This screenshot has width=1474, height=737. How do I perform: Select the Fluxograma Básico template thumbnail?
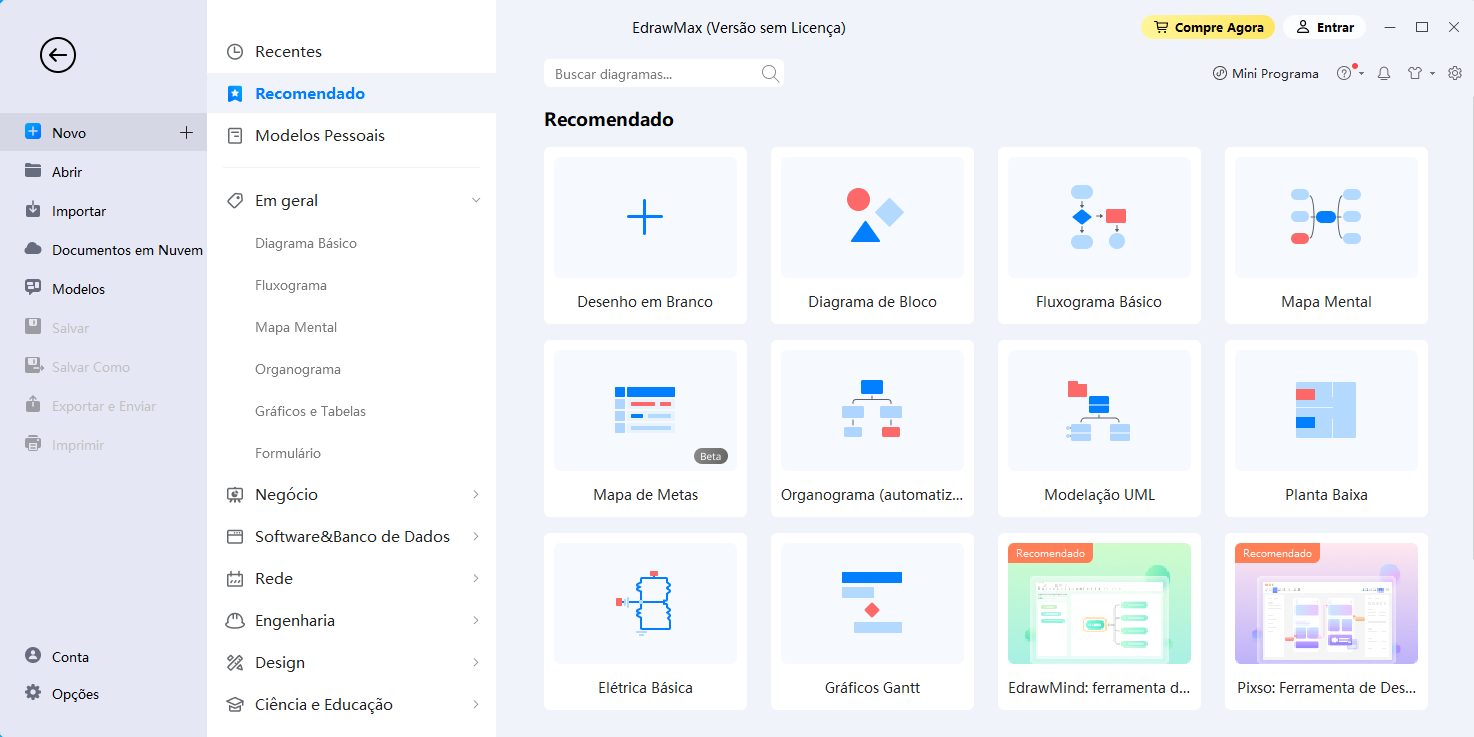point(1099,217)
